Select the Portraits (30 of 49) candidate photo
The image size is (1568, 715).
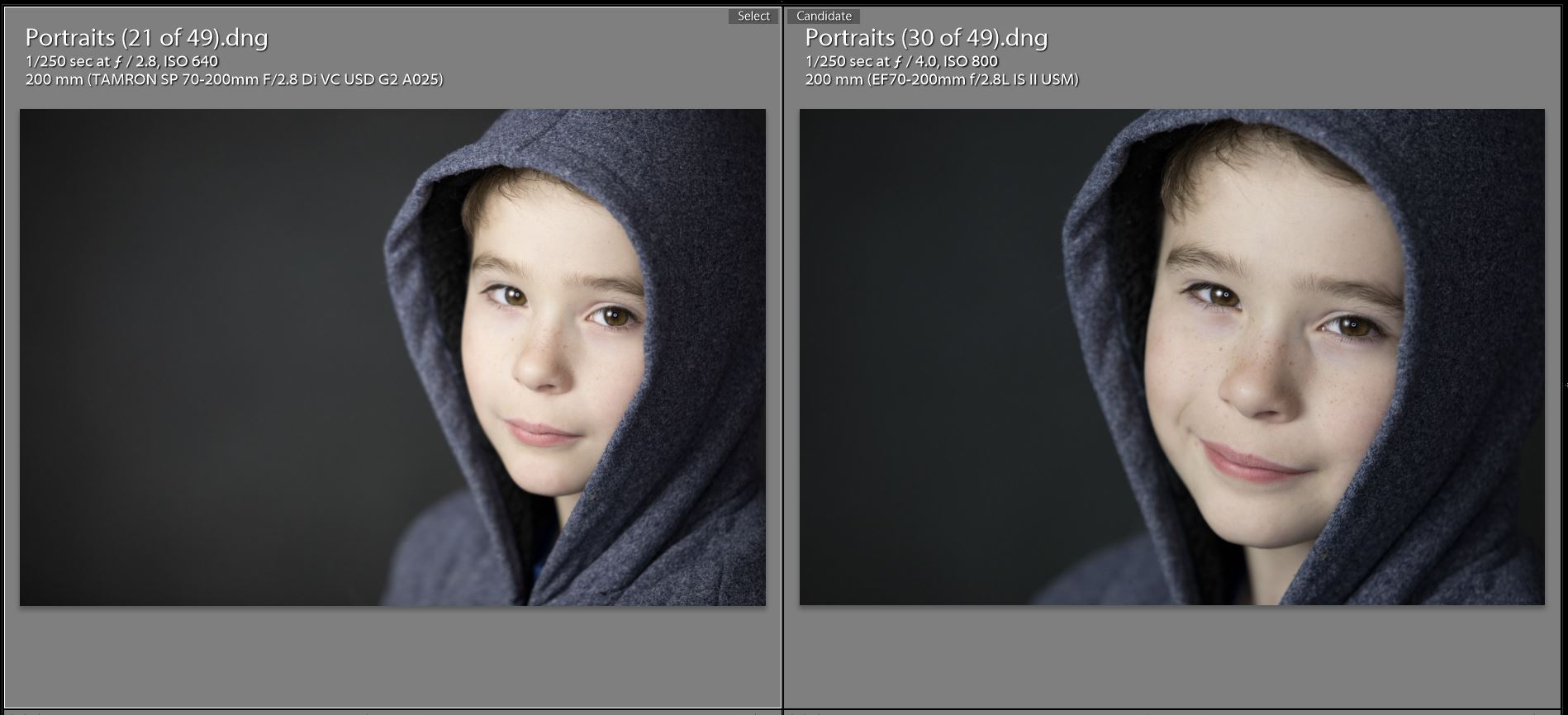1171,357
